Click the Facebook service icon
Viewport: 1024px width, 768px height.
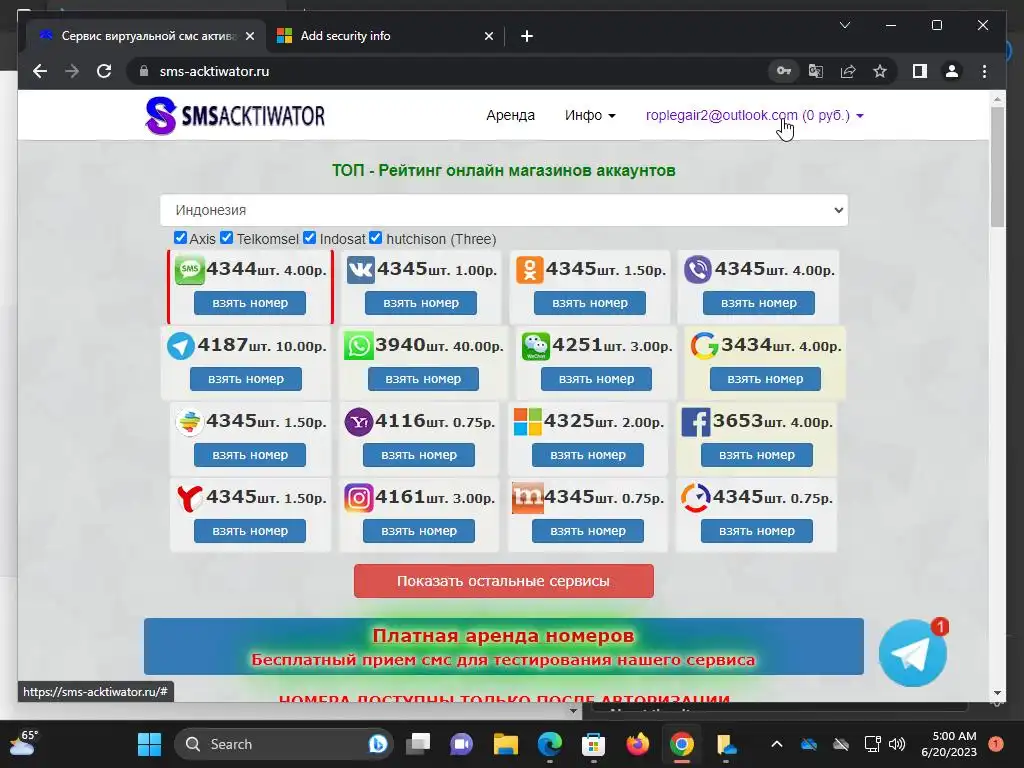696,423
